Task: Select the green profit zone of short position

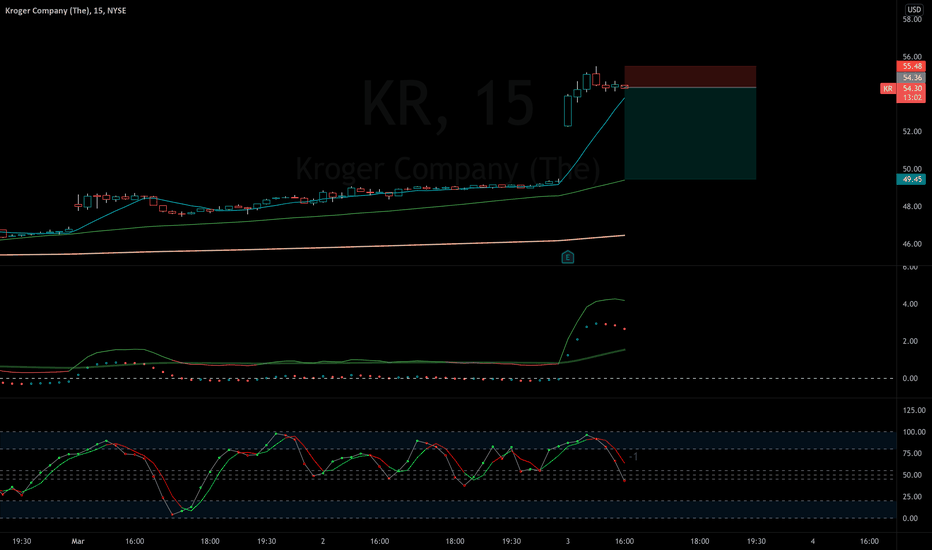Action: (x=690, y=134)
